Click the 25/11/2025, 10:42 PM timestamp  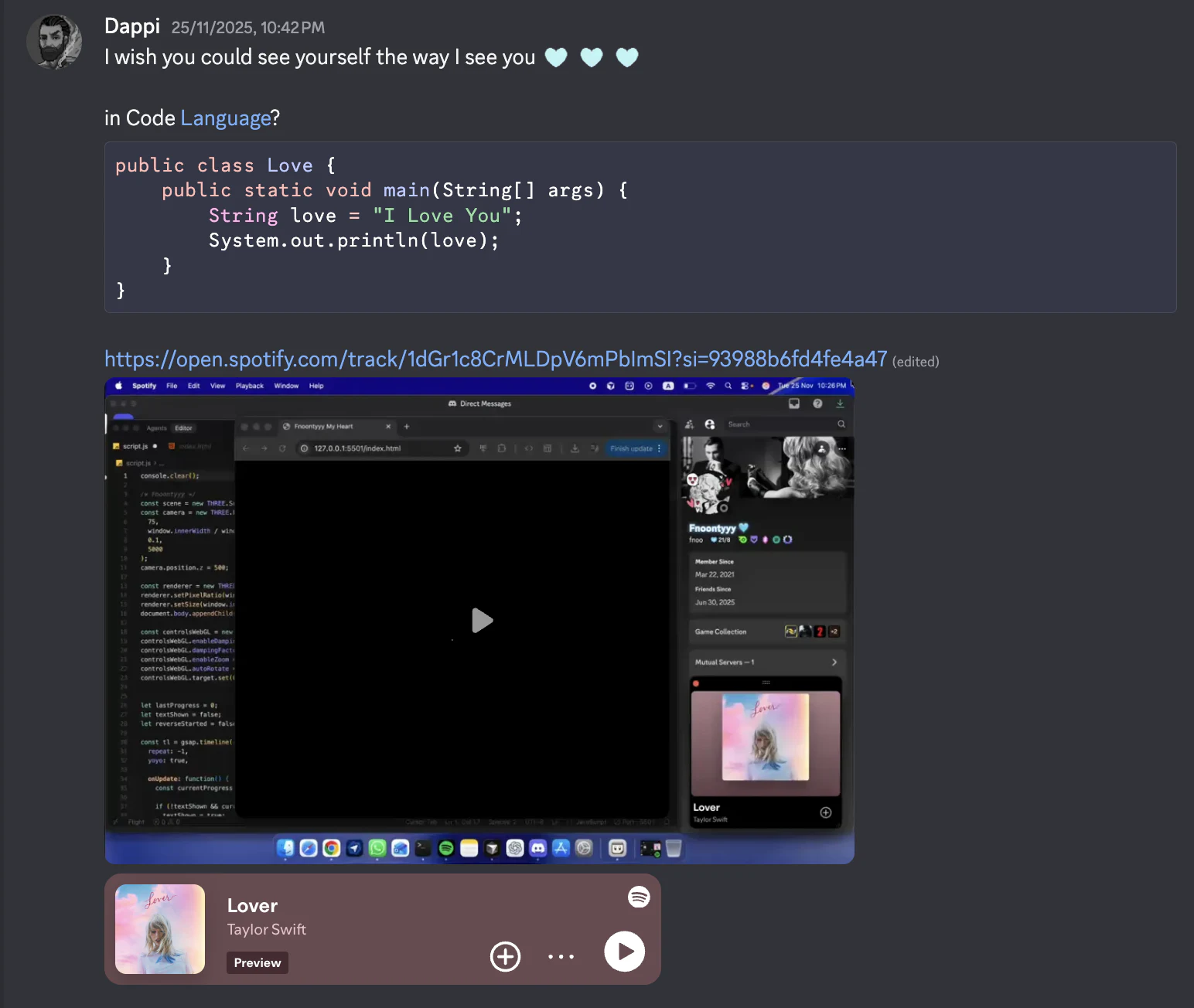248,28
